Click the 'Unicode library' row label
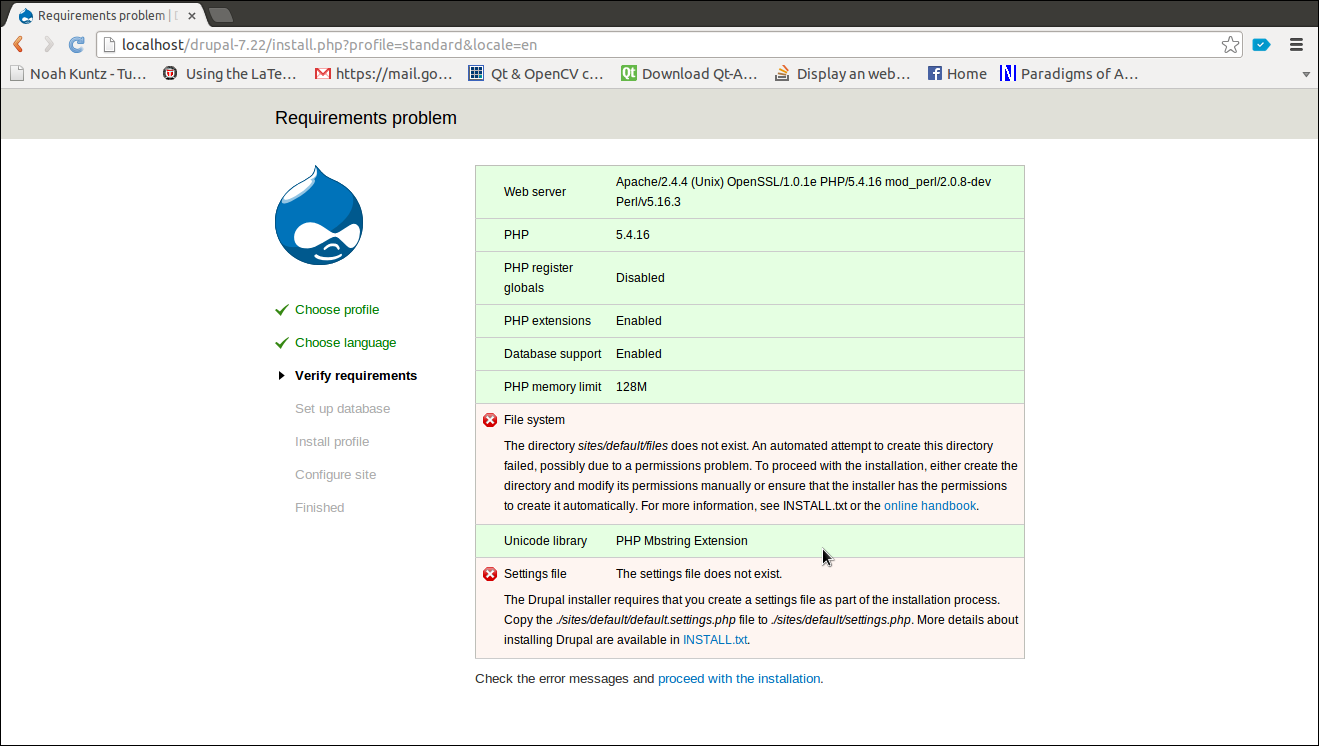1319x746 pixels. point(545,541)
